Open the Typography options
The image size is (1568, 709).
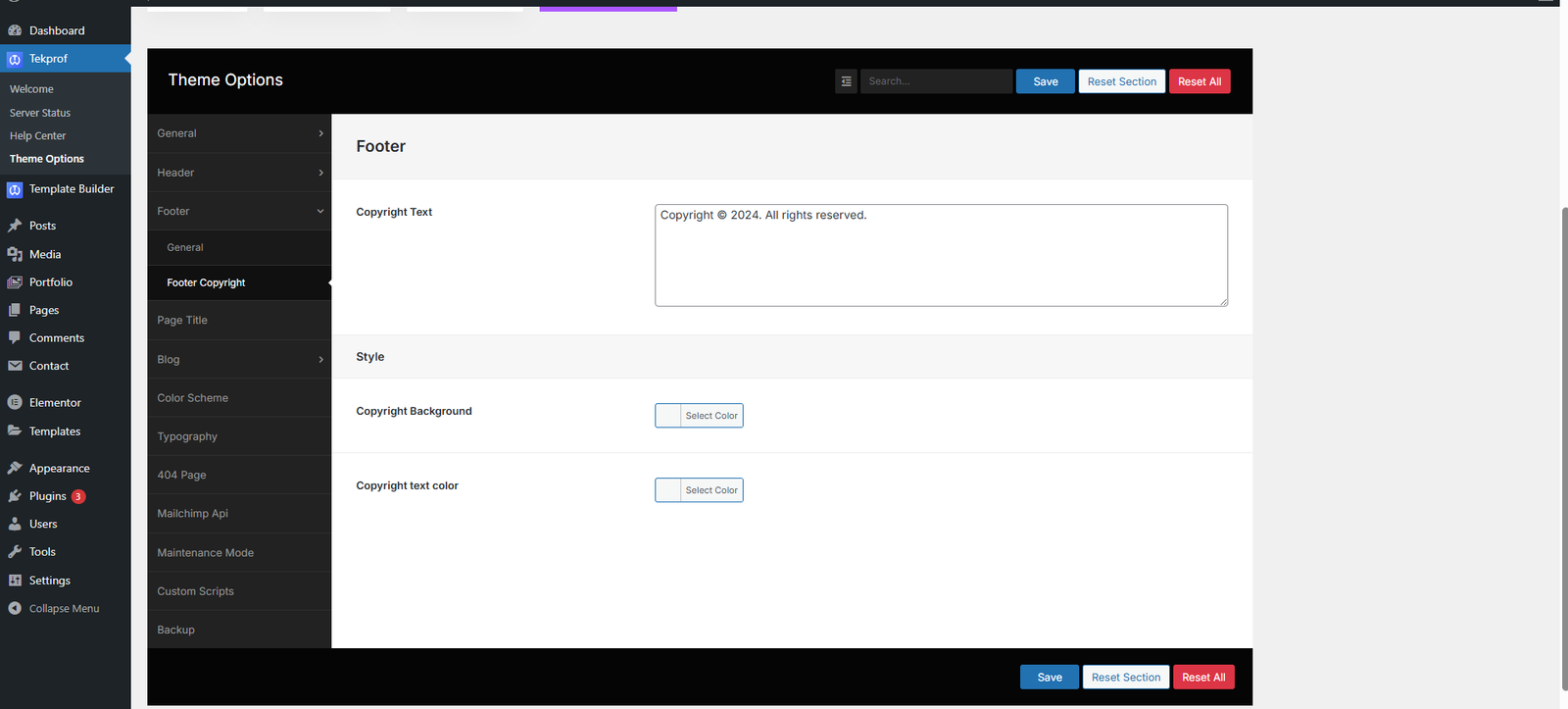click(239, 436)
